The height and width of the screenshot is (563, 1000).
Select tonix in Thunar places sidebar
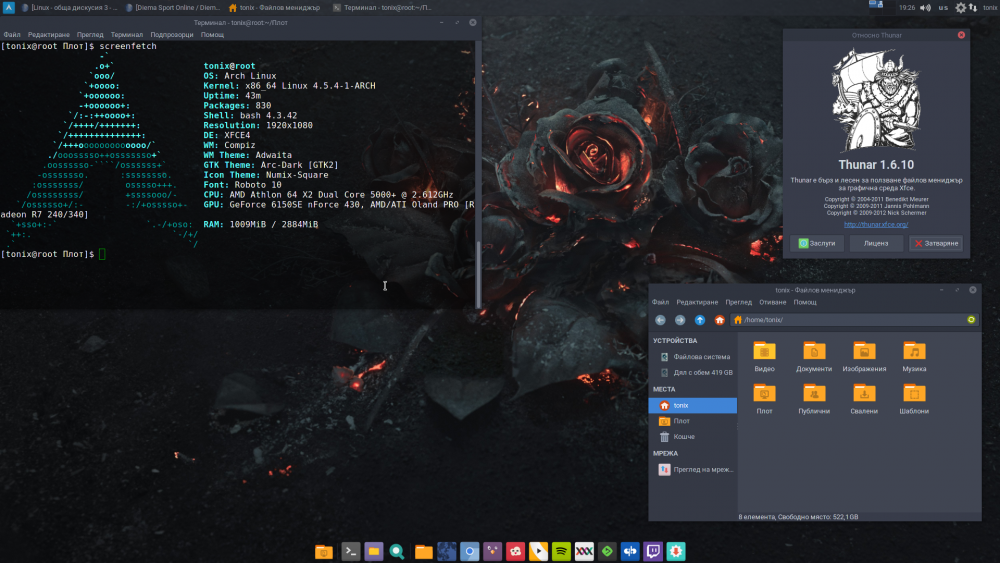693,405
